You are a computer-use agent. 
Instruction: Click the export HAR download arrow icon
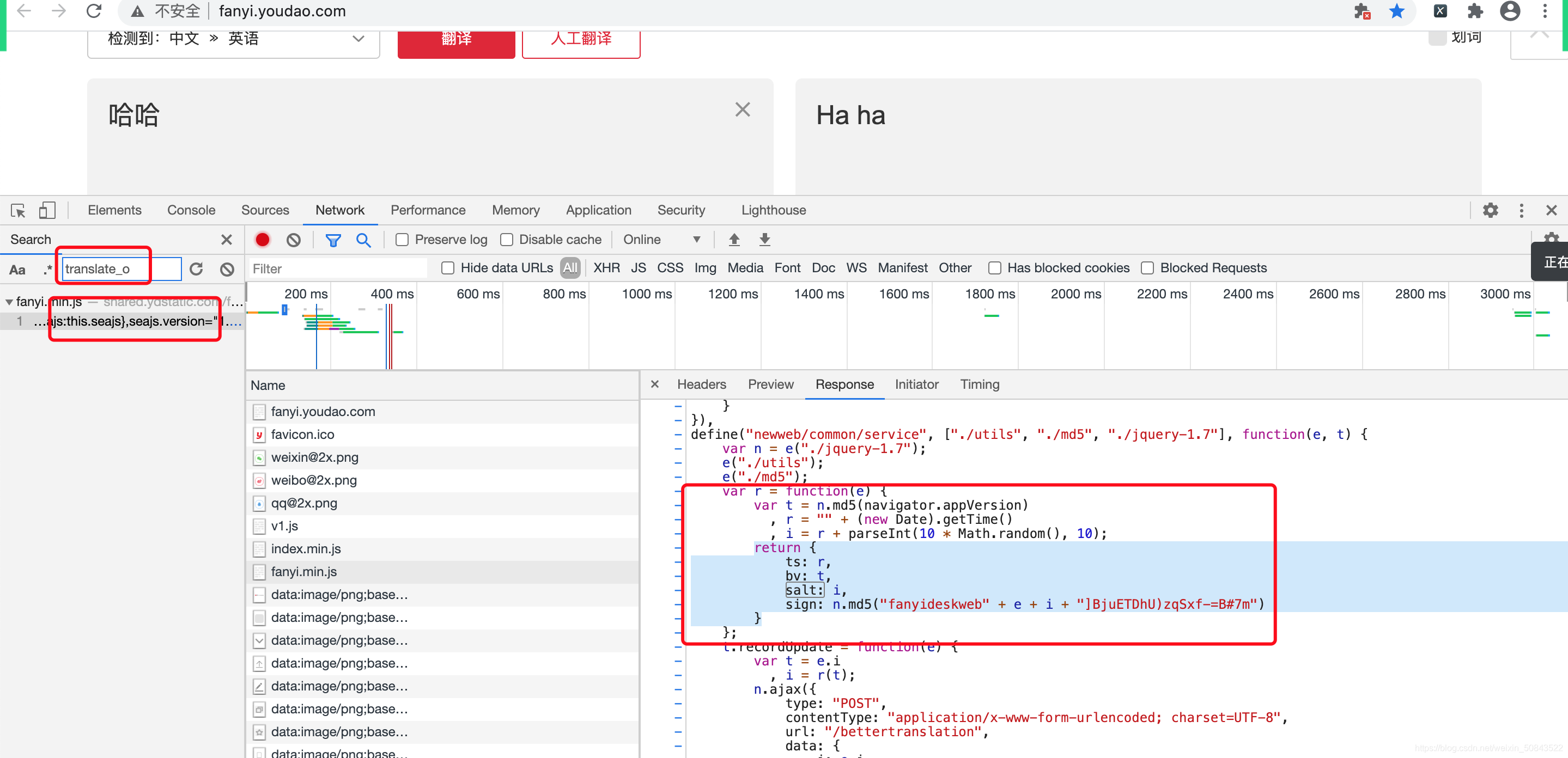coord(764,240)
